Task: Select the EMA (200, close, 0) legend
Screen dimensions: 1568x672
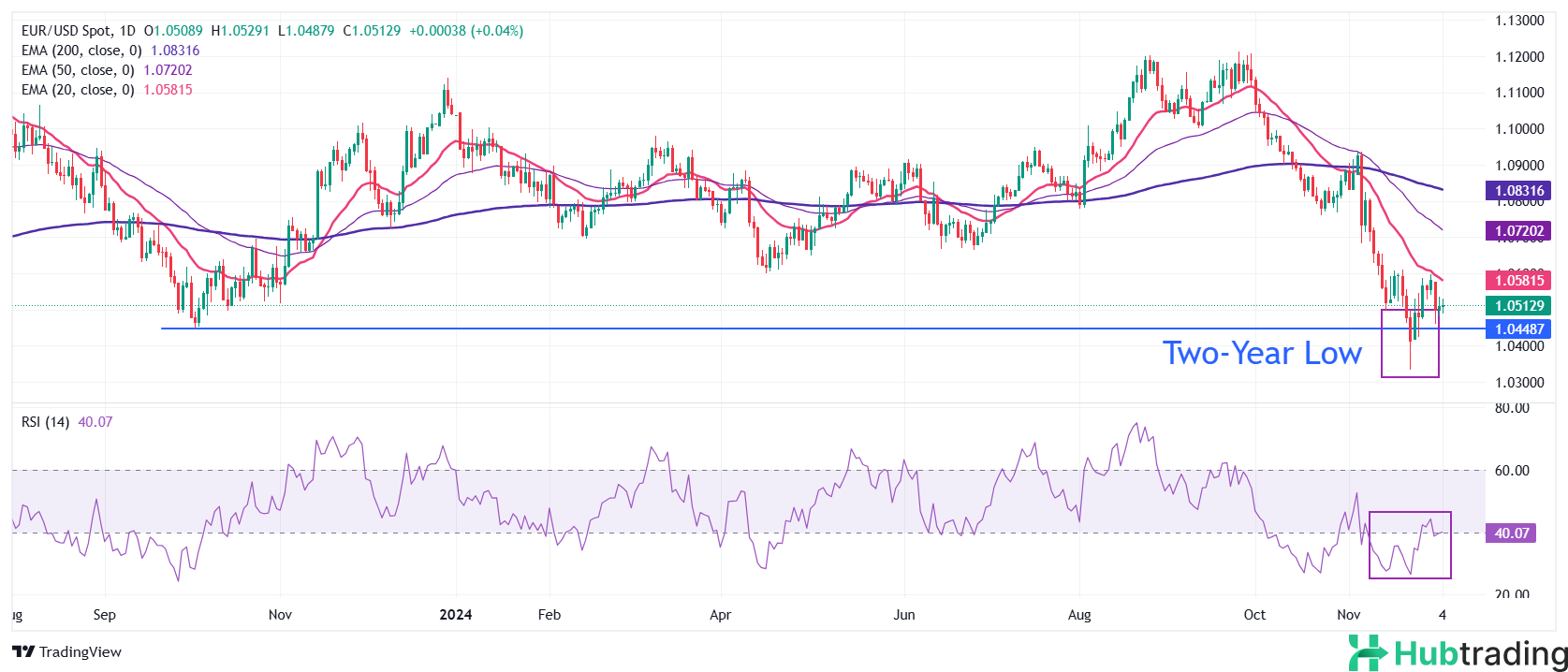Action: (x=81, y=51)
